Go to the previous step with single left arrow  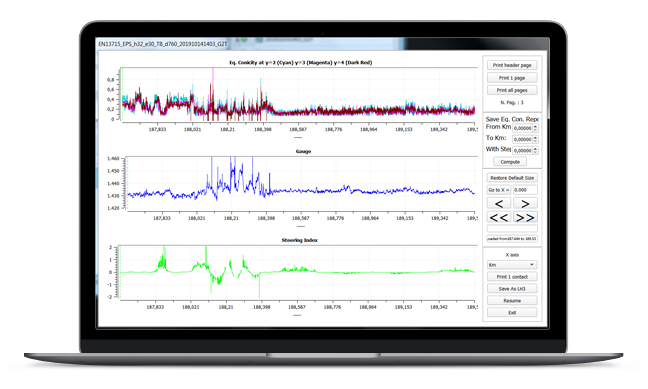tap(499, 203)
